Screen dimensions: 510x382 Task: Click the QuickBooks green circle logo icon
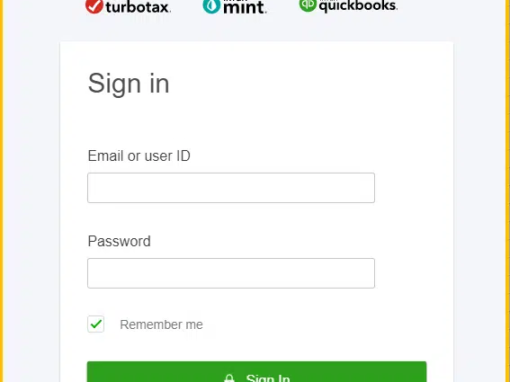click(x=307, y=5)
